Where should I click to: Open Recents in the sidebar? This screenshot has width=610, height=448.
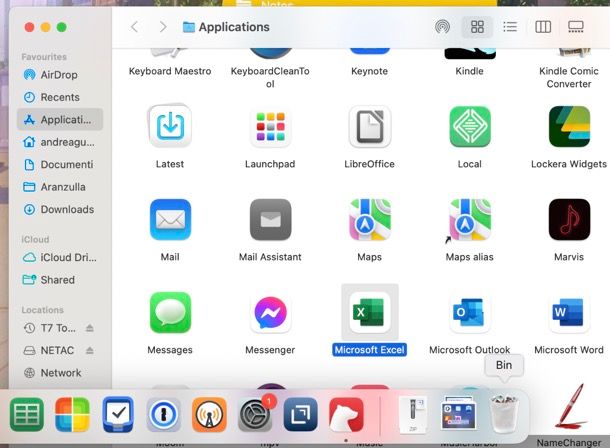click(x=60, y=97)
